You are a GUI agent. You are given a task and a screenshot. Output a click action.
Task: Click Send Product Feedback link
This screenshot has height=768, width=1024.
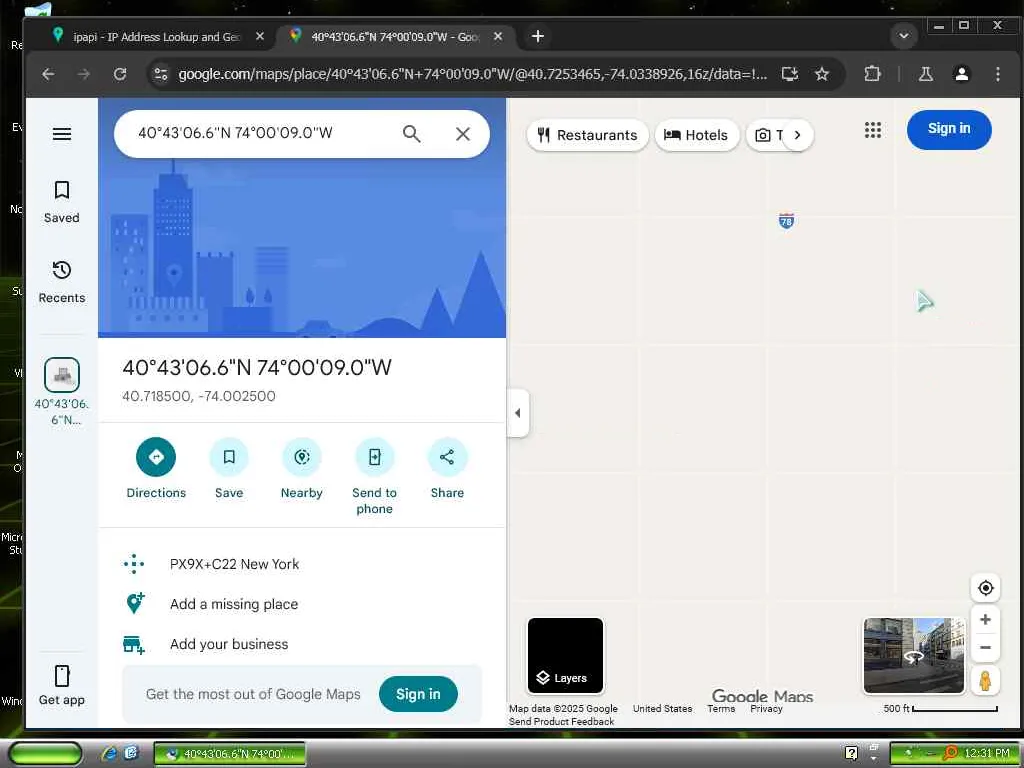[x=562, y=722]
